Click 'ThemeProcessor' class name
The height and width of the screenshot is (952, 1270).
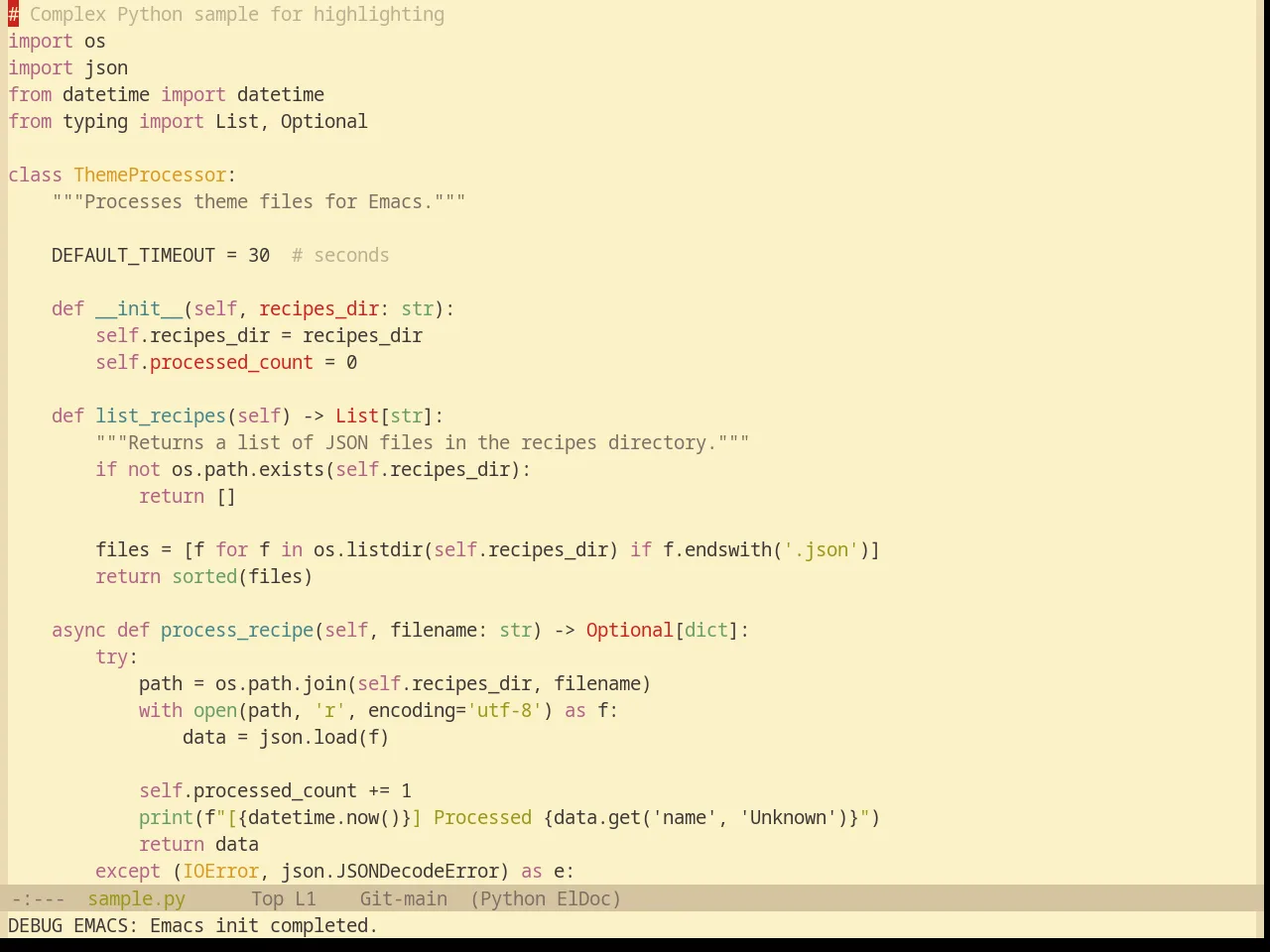[150, 175]
